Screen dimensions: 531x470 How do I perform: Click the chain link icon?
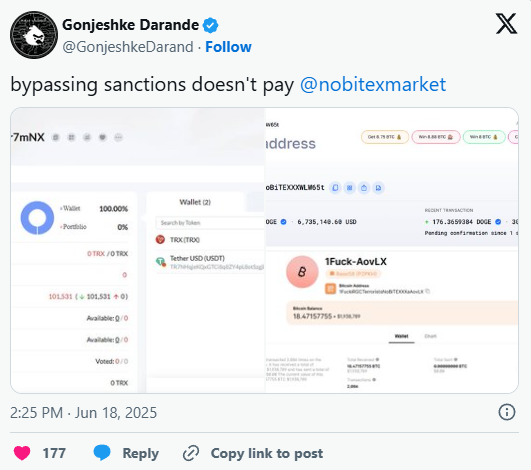pos(191,453)
